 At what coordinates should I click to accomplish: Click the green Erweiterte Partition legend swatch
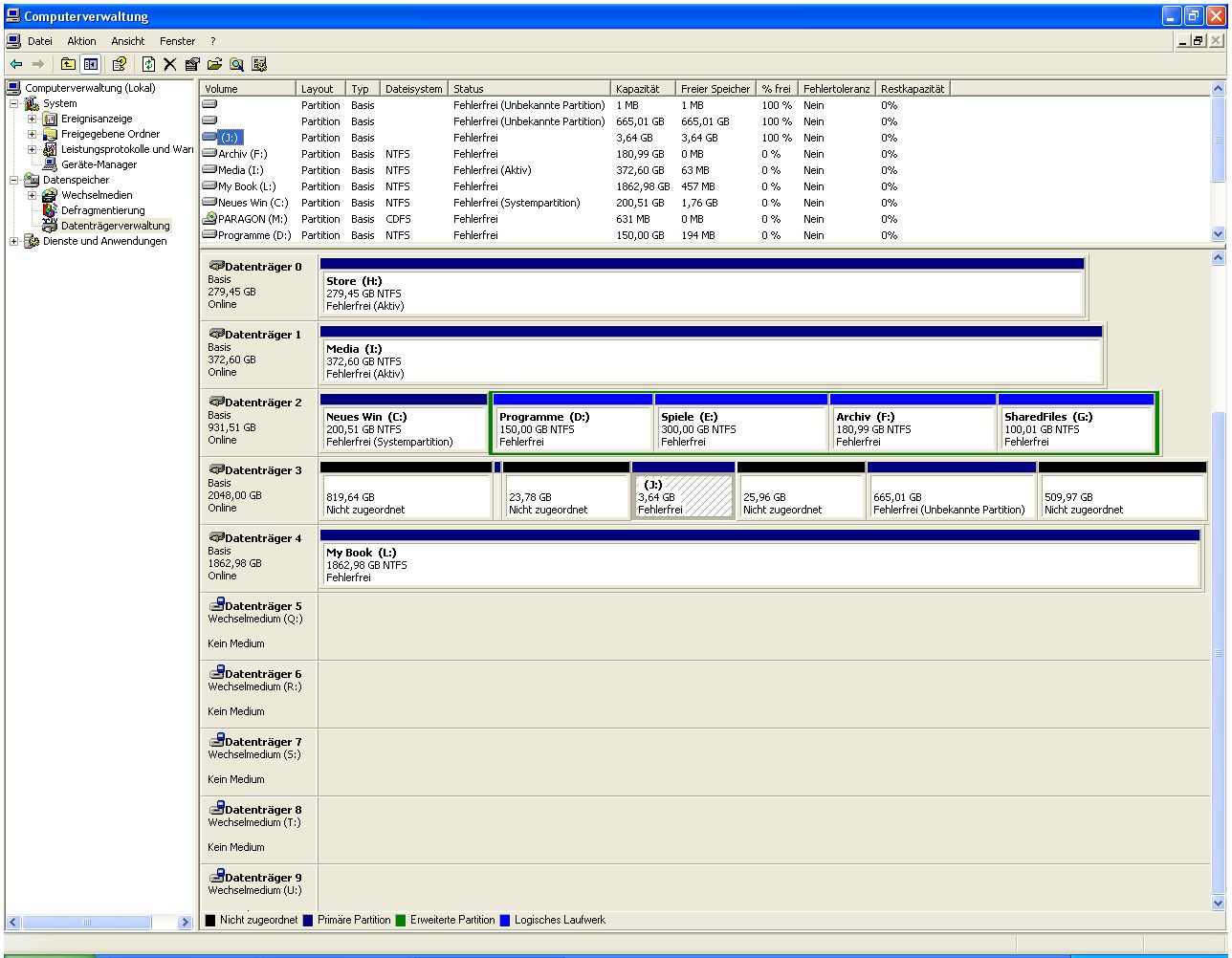(x=401, y=920)
